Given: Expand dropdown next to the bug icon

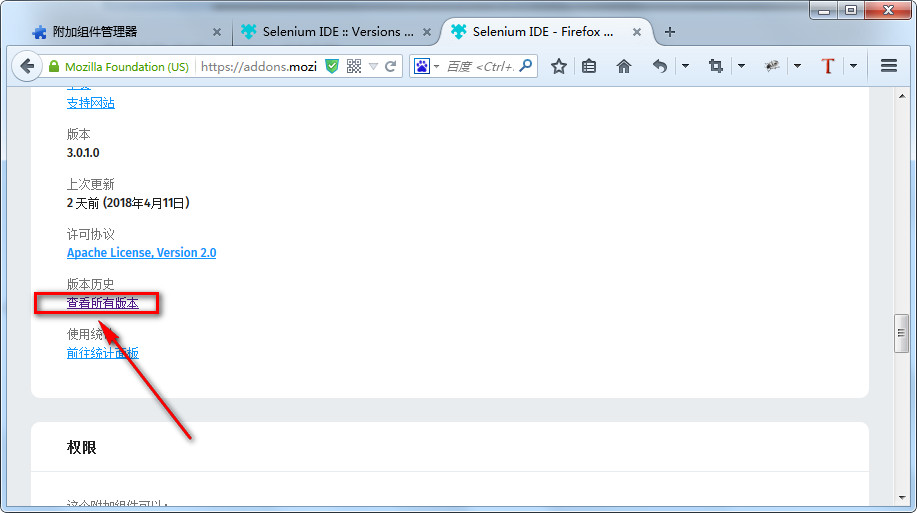Looking at the screenshot, I should 797,66.
